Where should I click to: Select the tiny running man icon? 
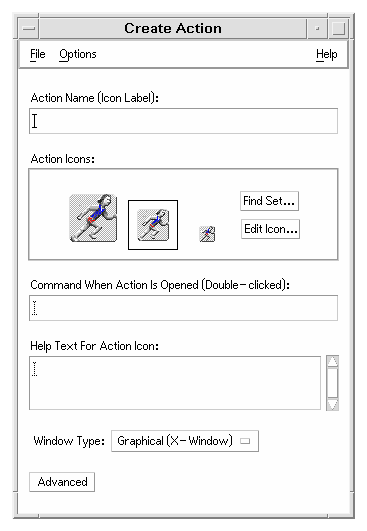click(x=207, y=234)
